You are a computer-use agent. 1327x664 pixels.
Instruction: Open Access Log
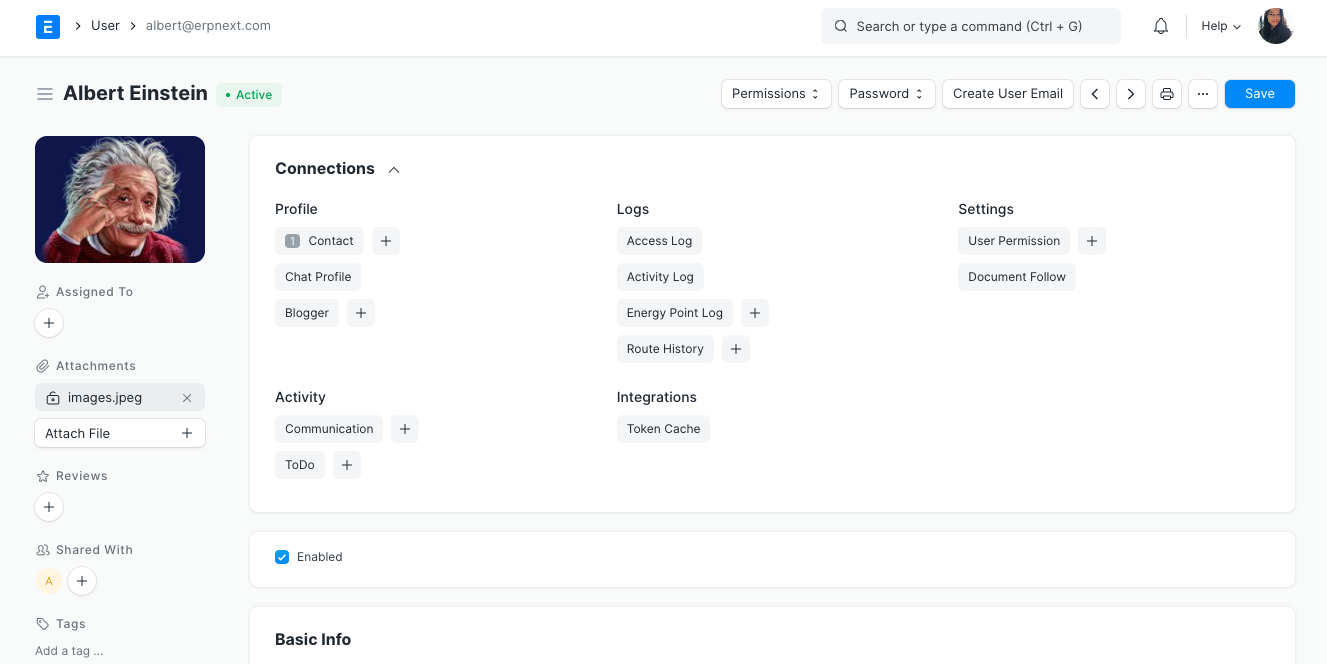[659, 241]
